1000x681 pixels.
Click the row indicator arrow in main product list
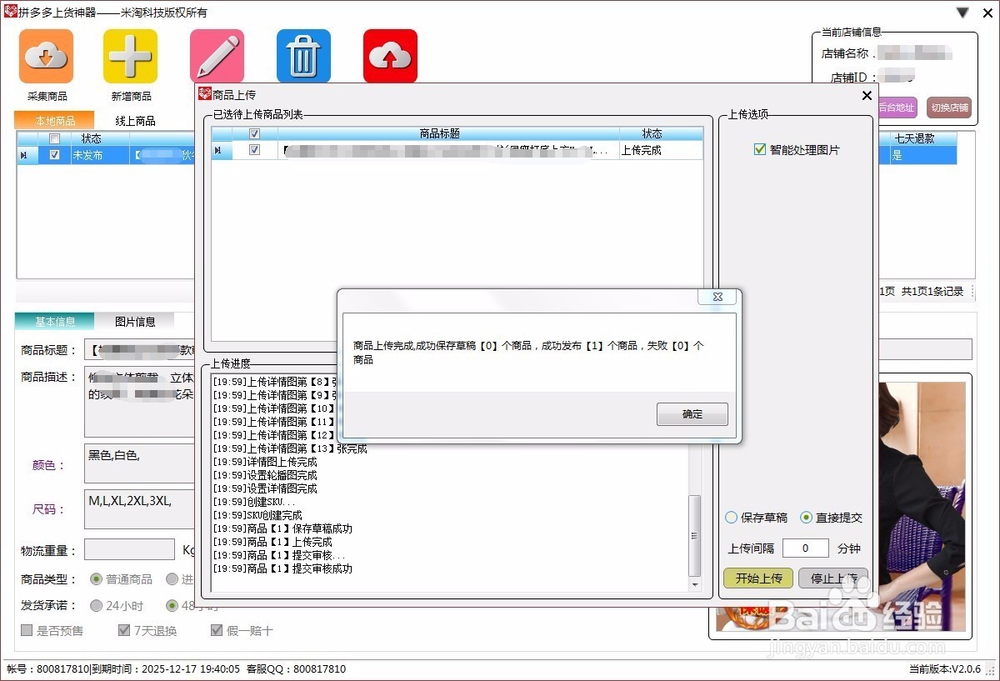tap(24, 155)
